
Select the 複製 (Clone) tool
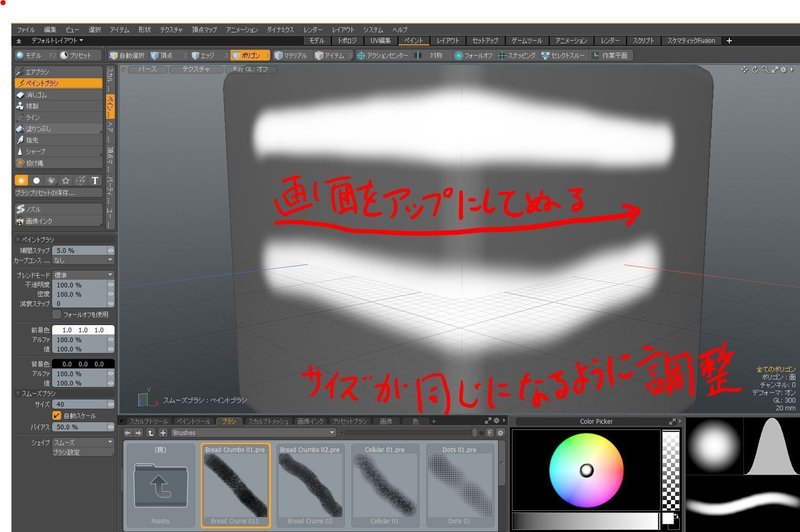pos(58,106)
